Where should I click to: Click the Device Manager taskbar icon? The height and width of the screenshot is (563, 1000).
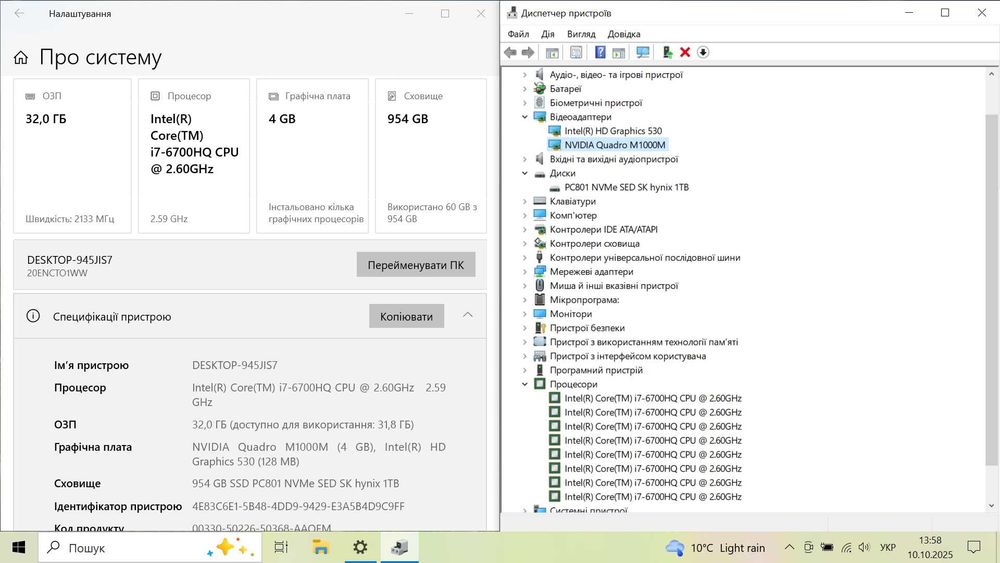tap(400, 548)
